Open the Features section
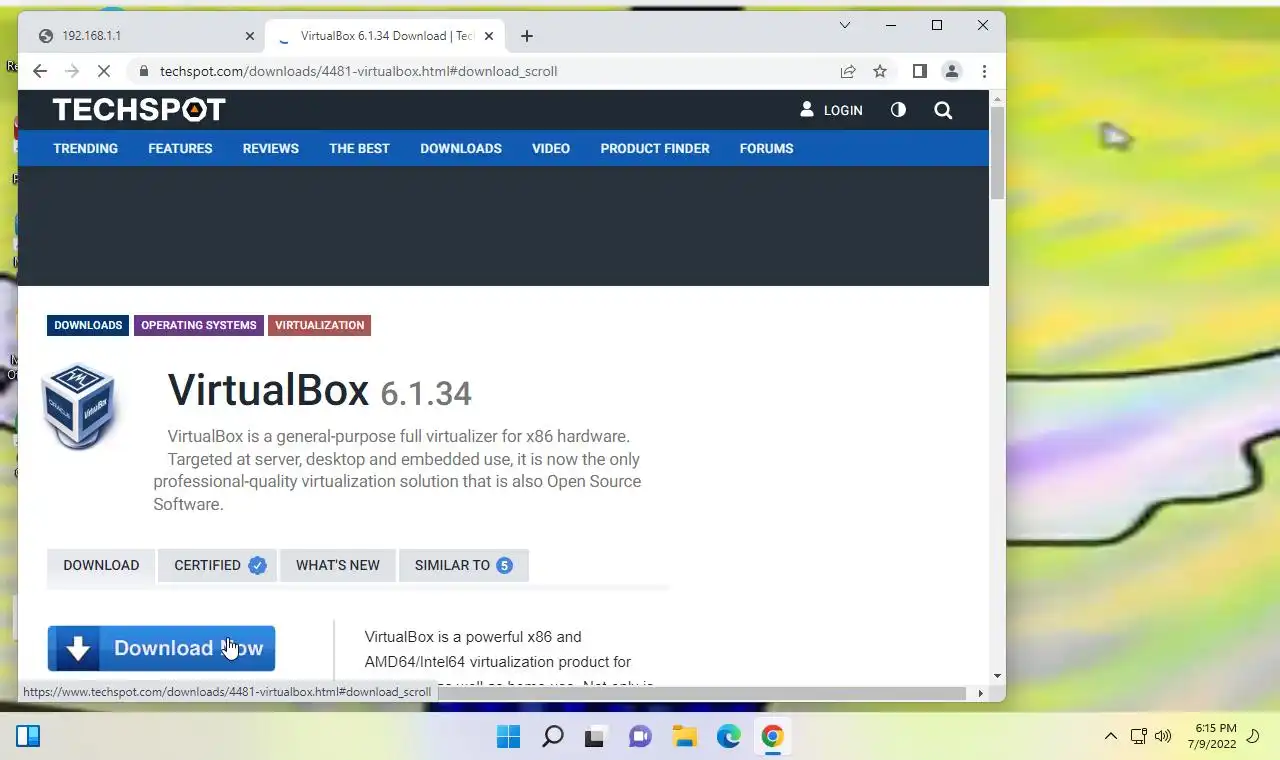The image size is (1280, 760). (x=180, y=148)
